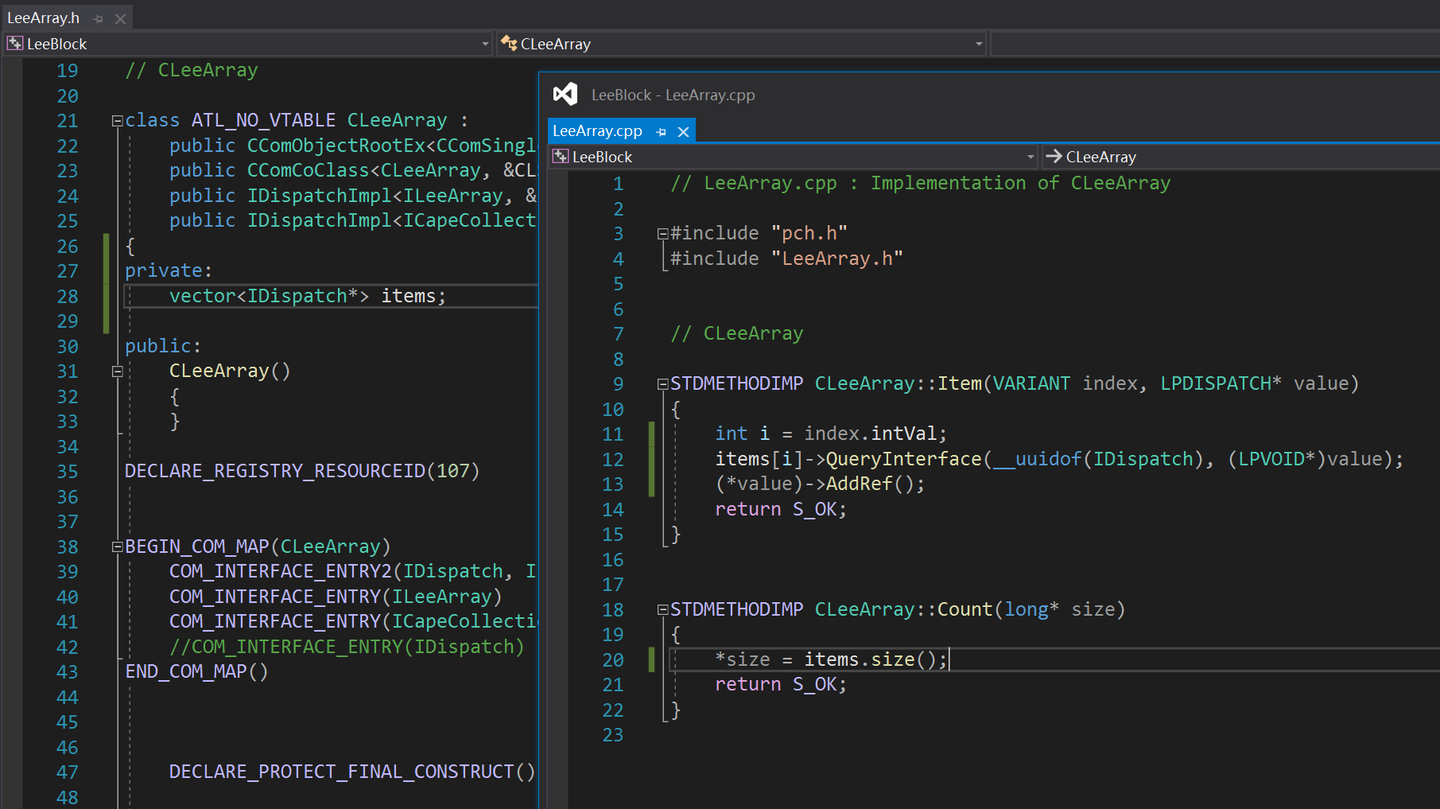1440x809 pixels.
Task: Click the "LeeArray.h" include string
Action: click(x=837, y=258)
